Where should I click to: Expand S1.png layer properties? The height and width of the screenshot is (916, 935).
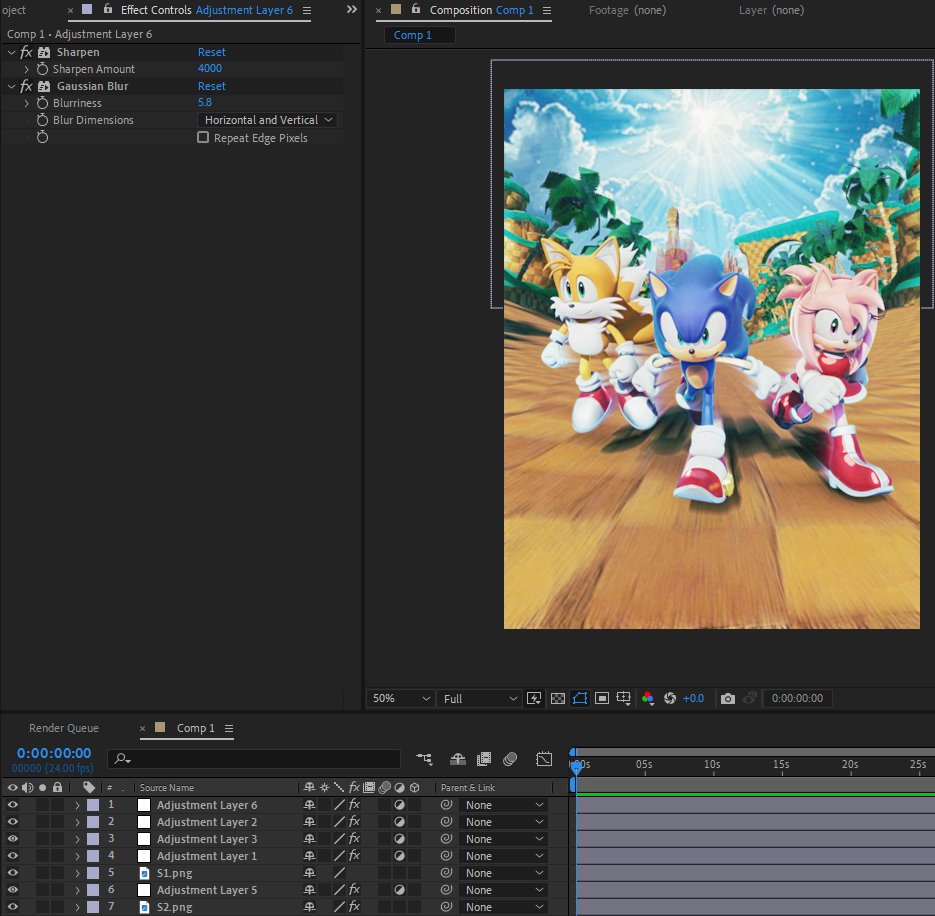(x=77, y=872)
